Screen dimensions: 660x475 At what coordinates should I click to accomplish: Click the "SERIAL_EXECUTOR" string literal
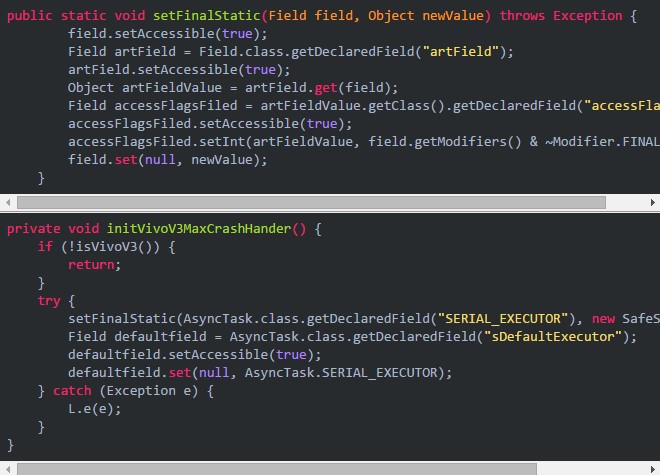(x=503, y=319)
